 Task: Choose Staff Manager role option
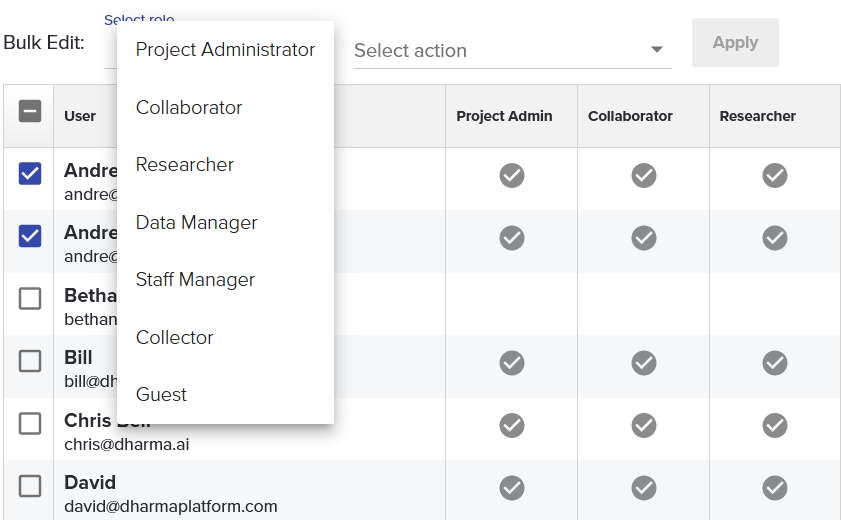coord(195,280)
